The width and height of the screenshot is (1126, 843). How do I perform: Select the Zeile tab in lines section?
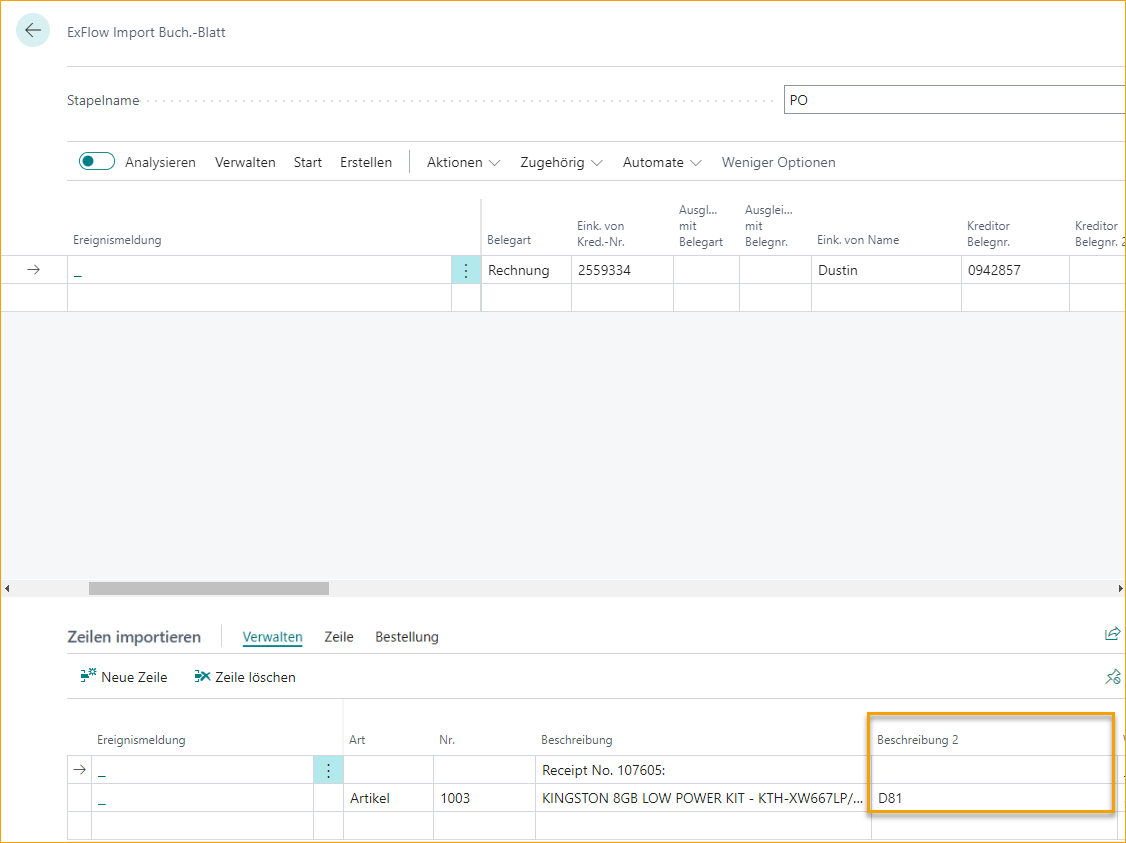click(x=339, y=637)
